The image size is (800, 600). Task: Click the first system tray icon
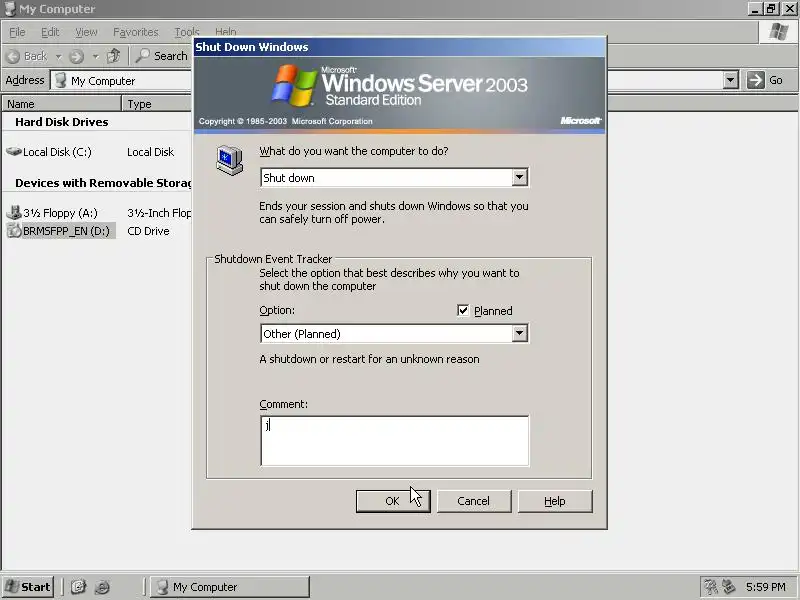(x=711, y=587)
